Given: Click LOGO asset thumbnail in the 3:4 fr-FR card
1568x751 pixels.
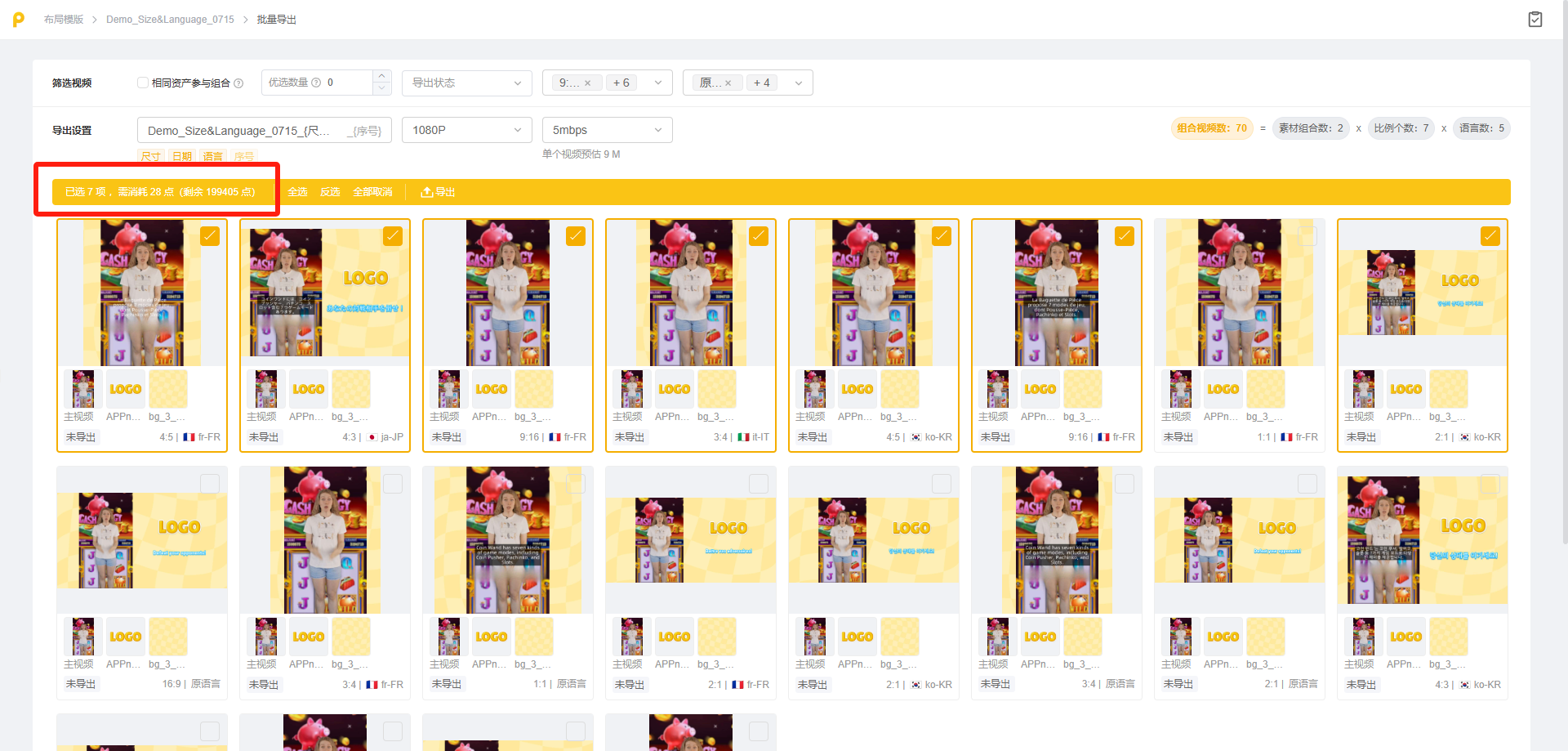Looking at the screenshot, I should [x=309, y=637].
